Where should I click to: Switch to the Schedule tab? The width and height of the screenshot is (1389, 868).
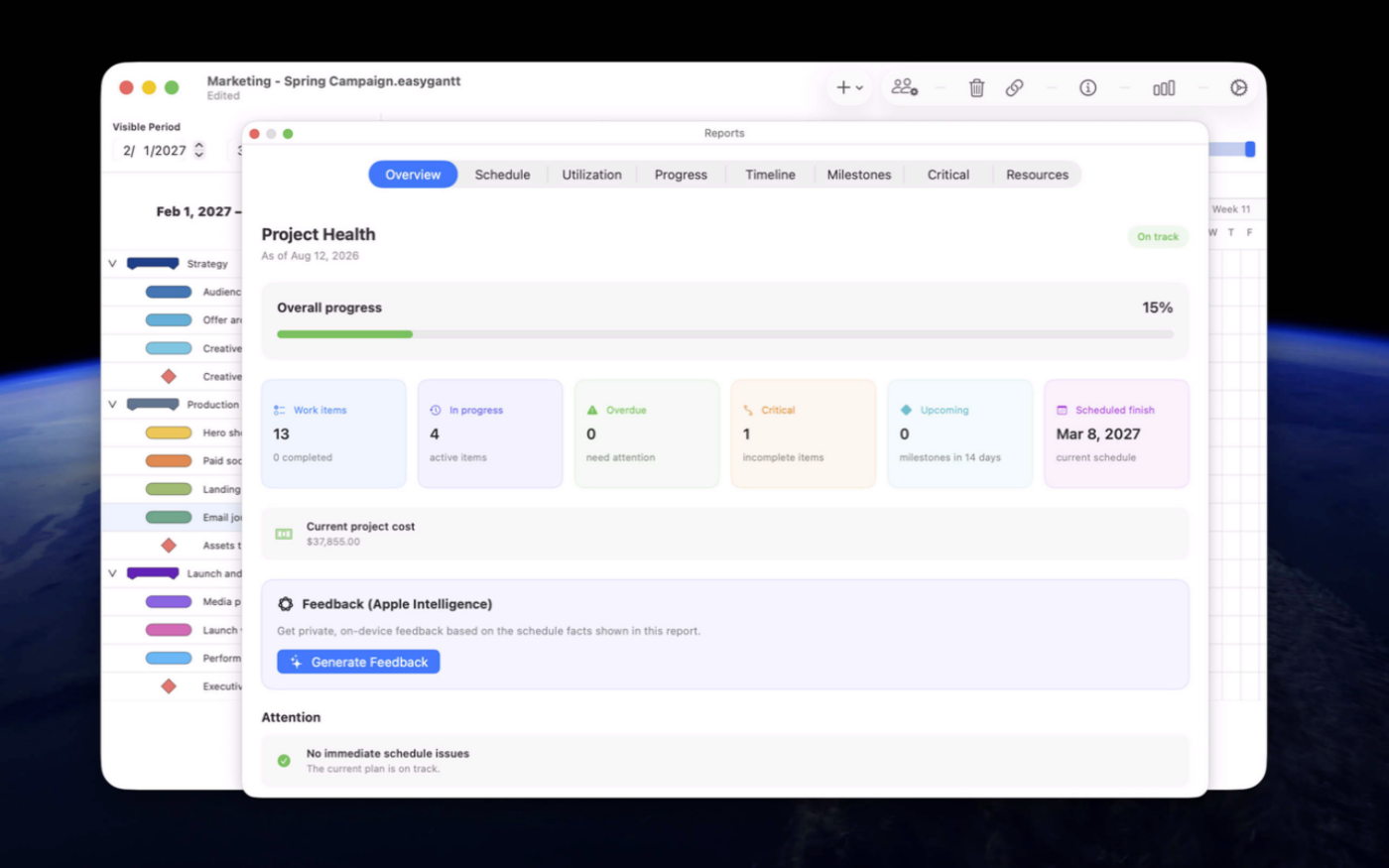pyautogui.click(x=502, y=175)
